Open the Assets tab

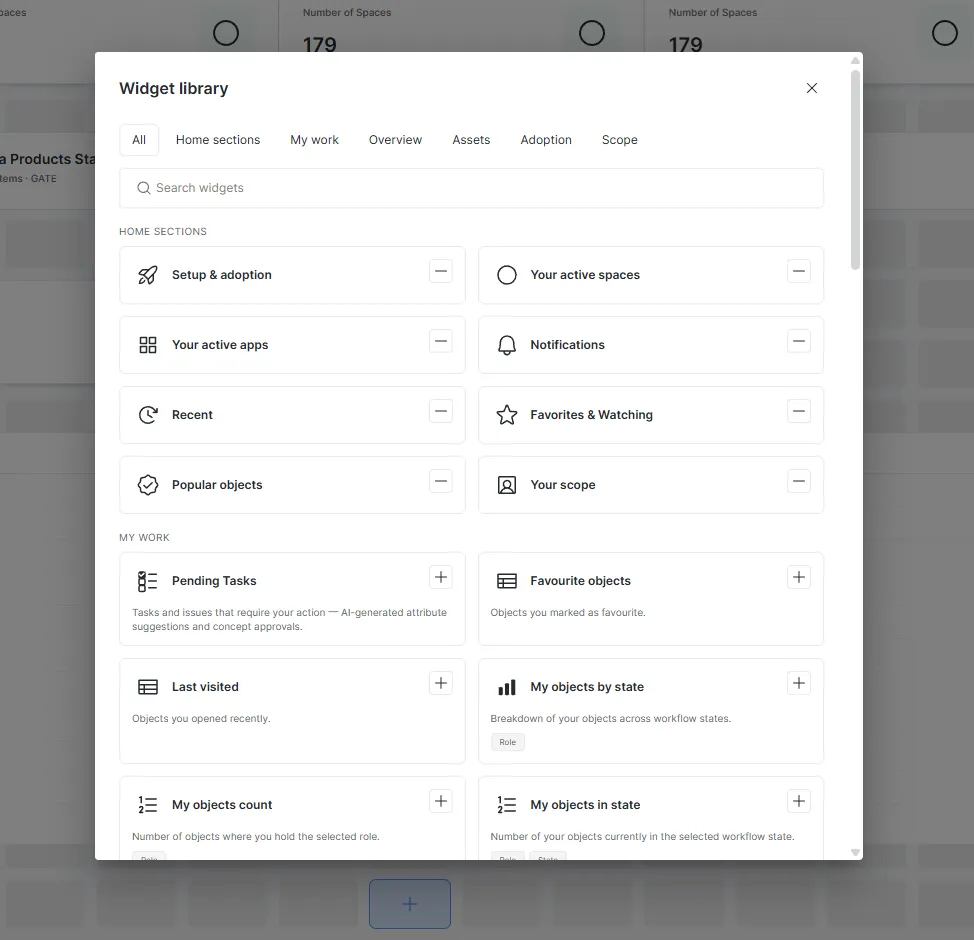(x=471, y=140)
